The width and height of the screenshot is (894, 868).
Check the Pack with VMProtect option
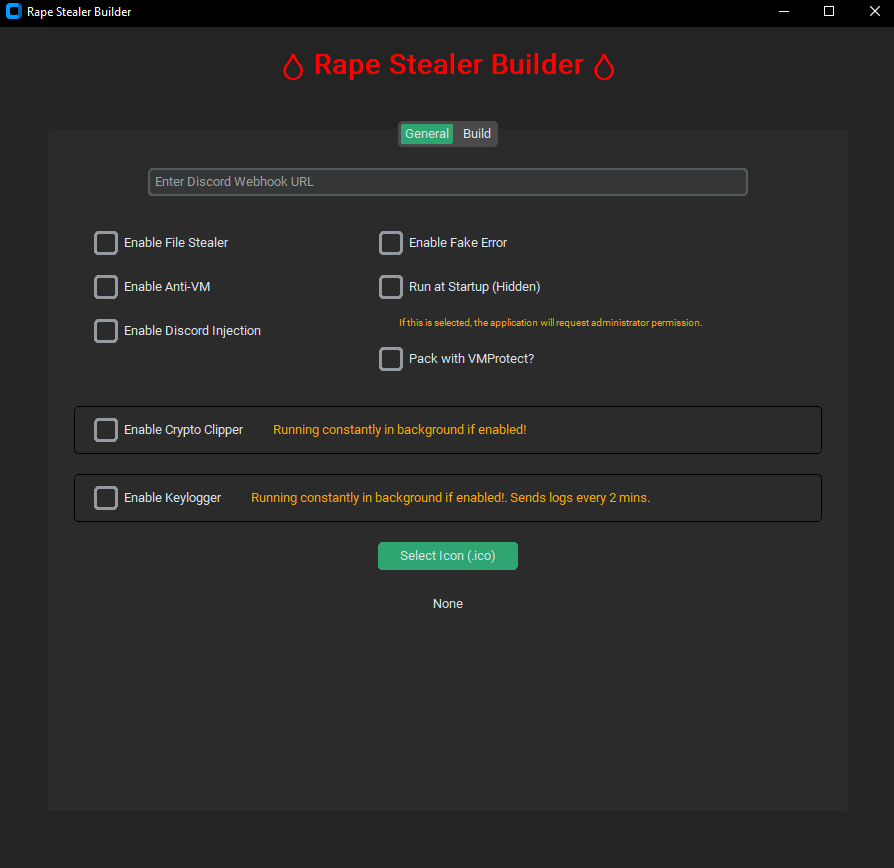click(x=391, y=359)
